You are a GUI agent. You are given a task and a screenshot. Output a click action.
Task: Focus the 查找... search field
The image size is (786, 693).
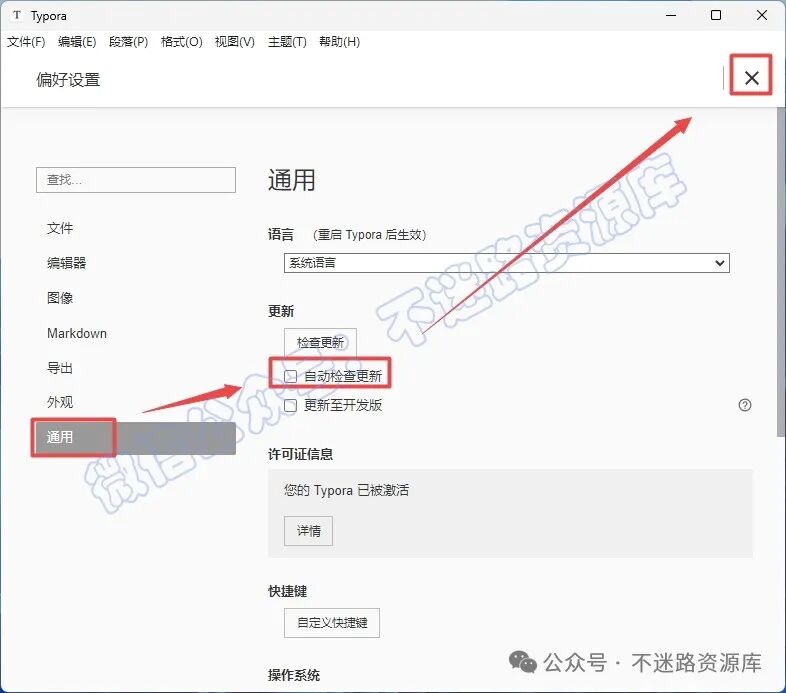pyautogui.click(x=136, y=180)
